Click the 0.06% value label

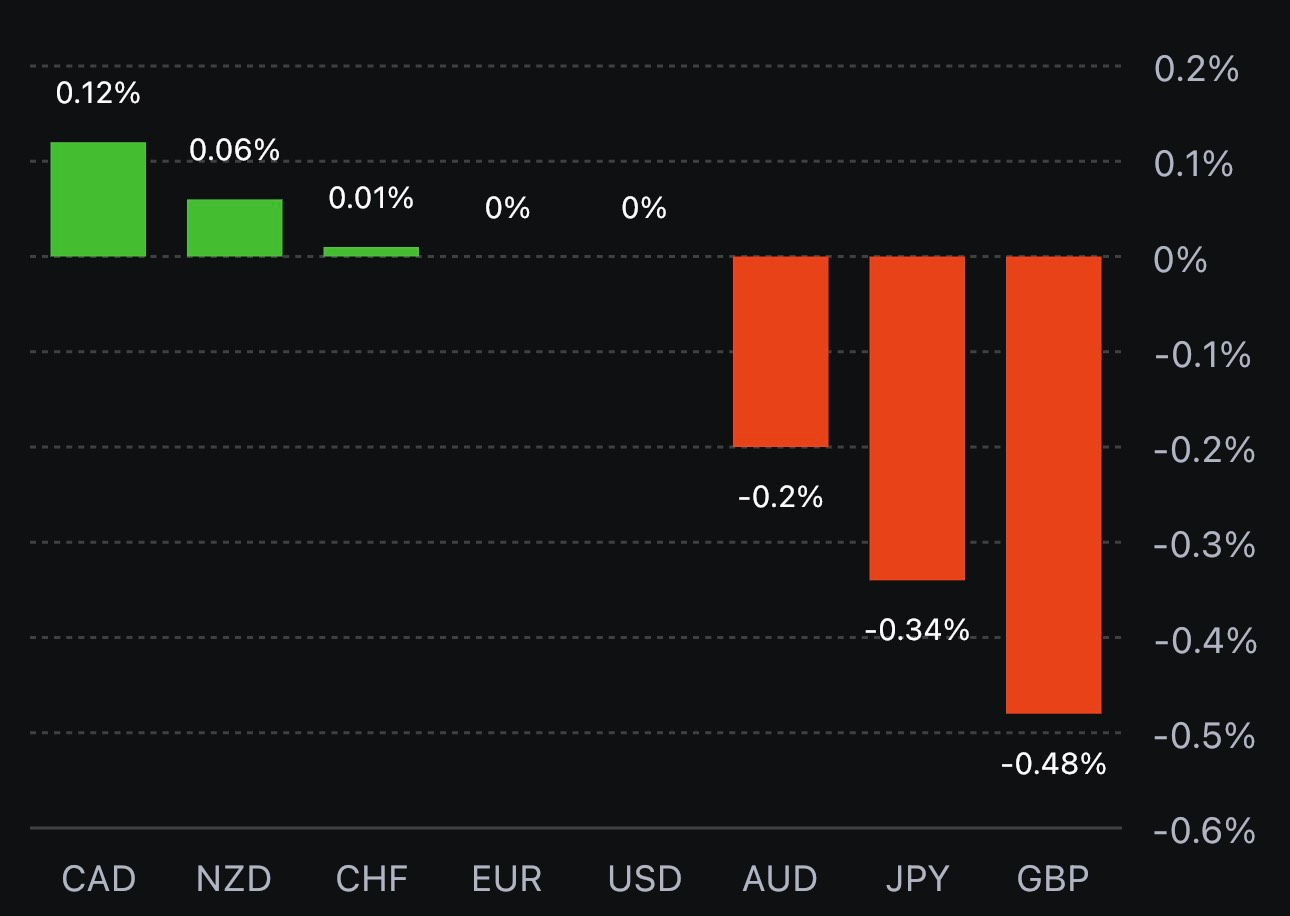(x=235, y=151)
